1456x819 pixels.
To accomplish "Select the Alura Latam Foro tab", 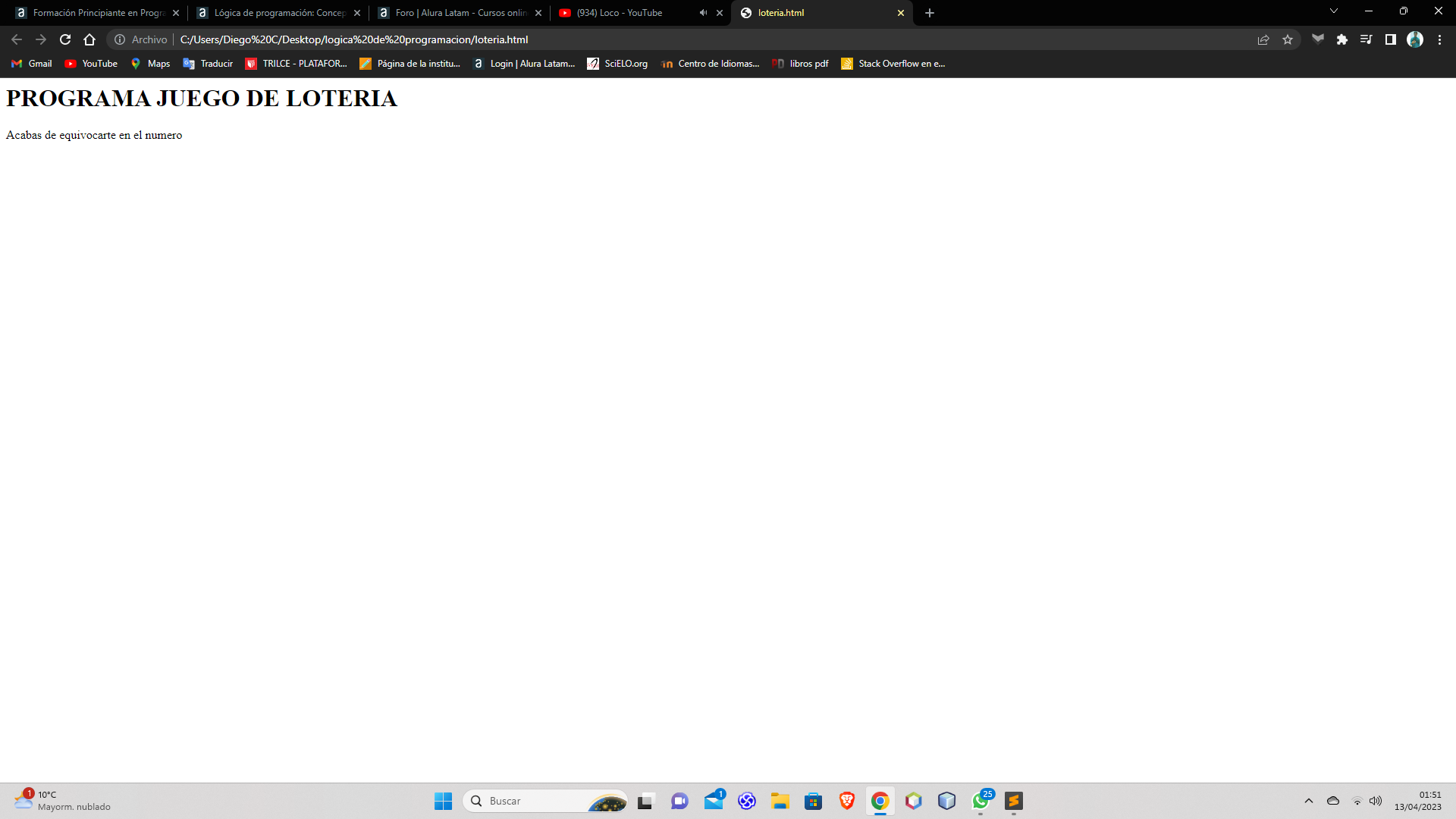I will point(460,12).
